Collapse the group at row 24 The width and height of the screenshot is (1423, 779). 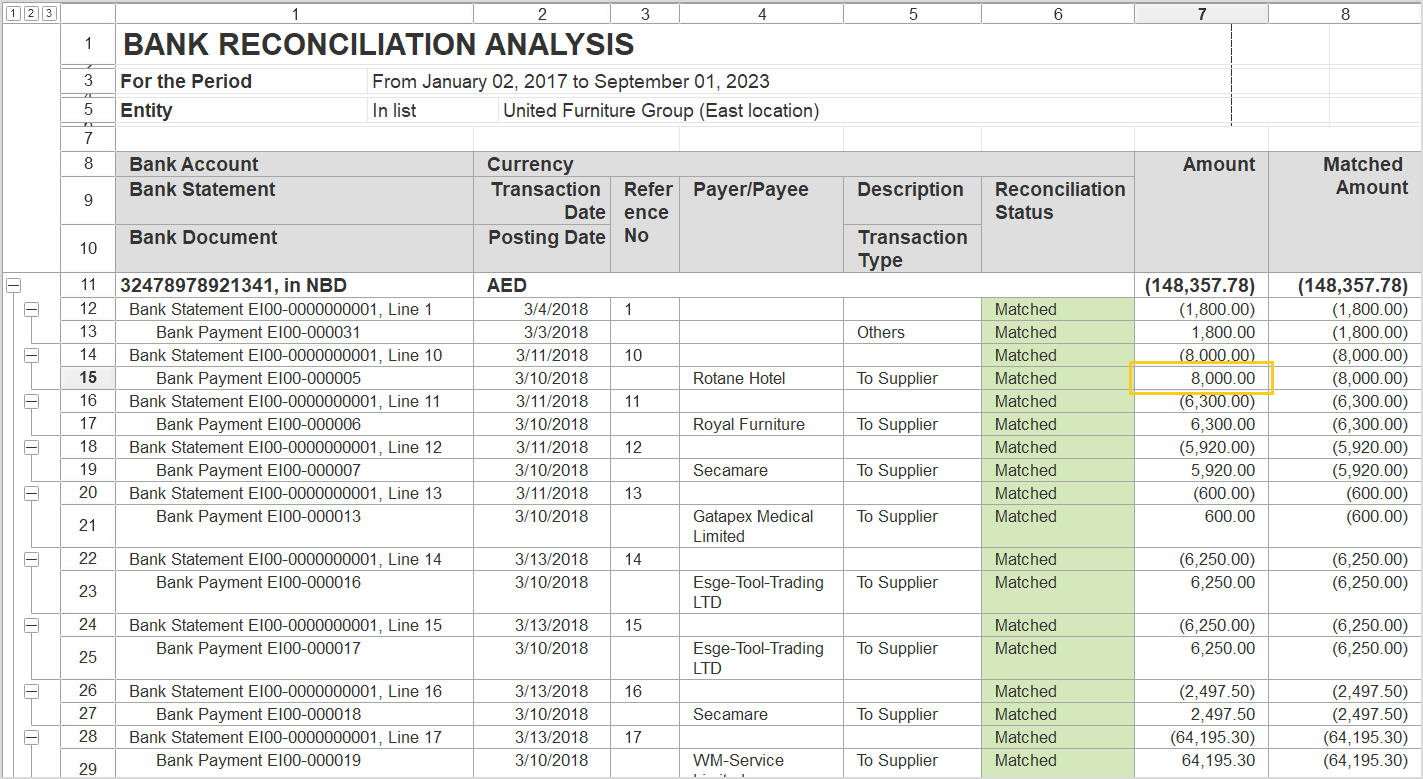31,625
